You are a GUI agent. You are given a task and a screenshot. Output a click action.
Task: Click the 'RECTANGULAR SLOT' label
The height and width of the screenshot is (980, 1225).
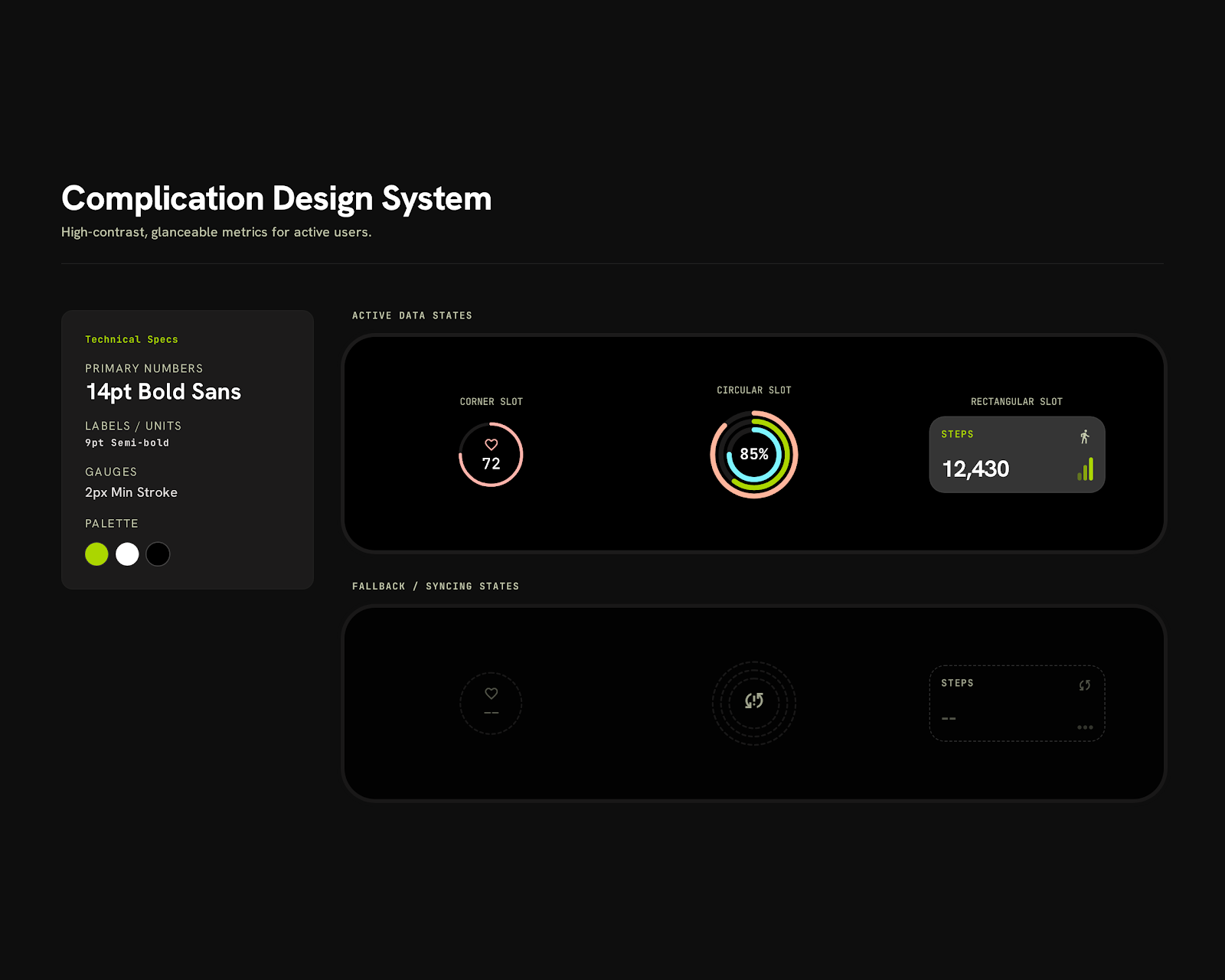click(1017, 402)
